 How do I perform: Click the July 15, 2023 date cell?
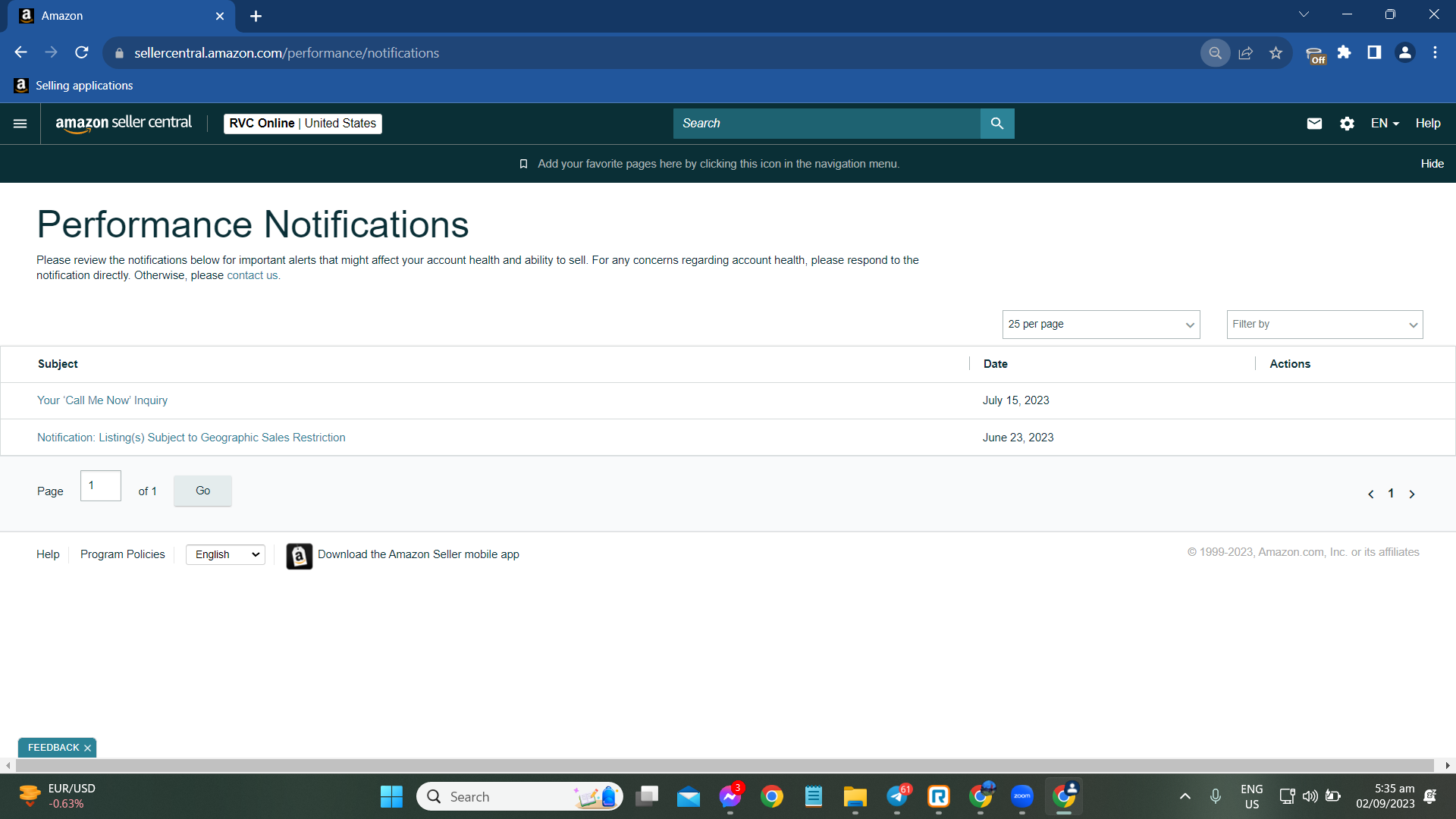pos(1015,400)
